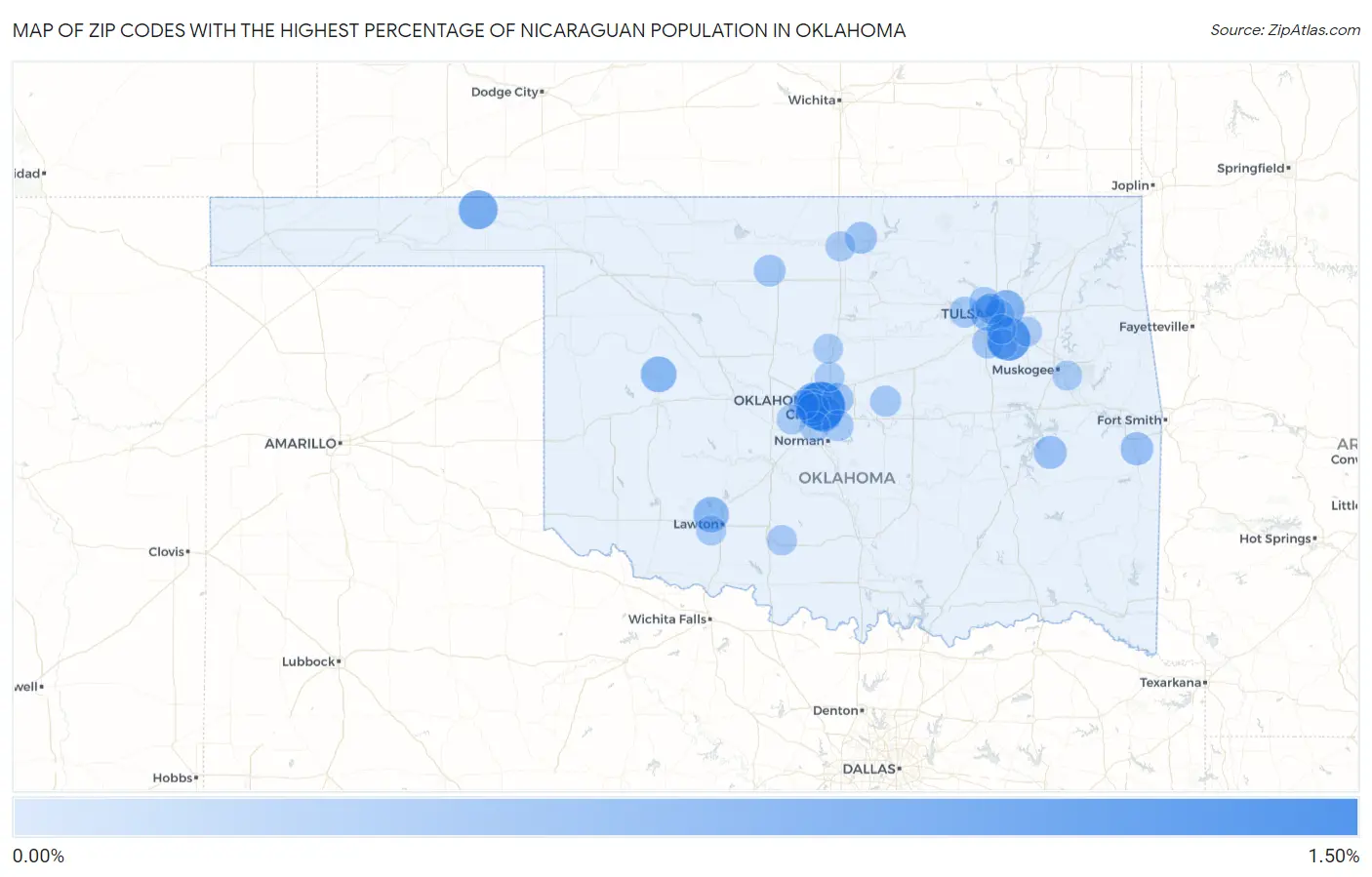Click the 1.50% legend maximum label

(x=1333, y=856)
